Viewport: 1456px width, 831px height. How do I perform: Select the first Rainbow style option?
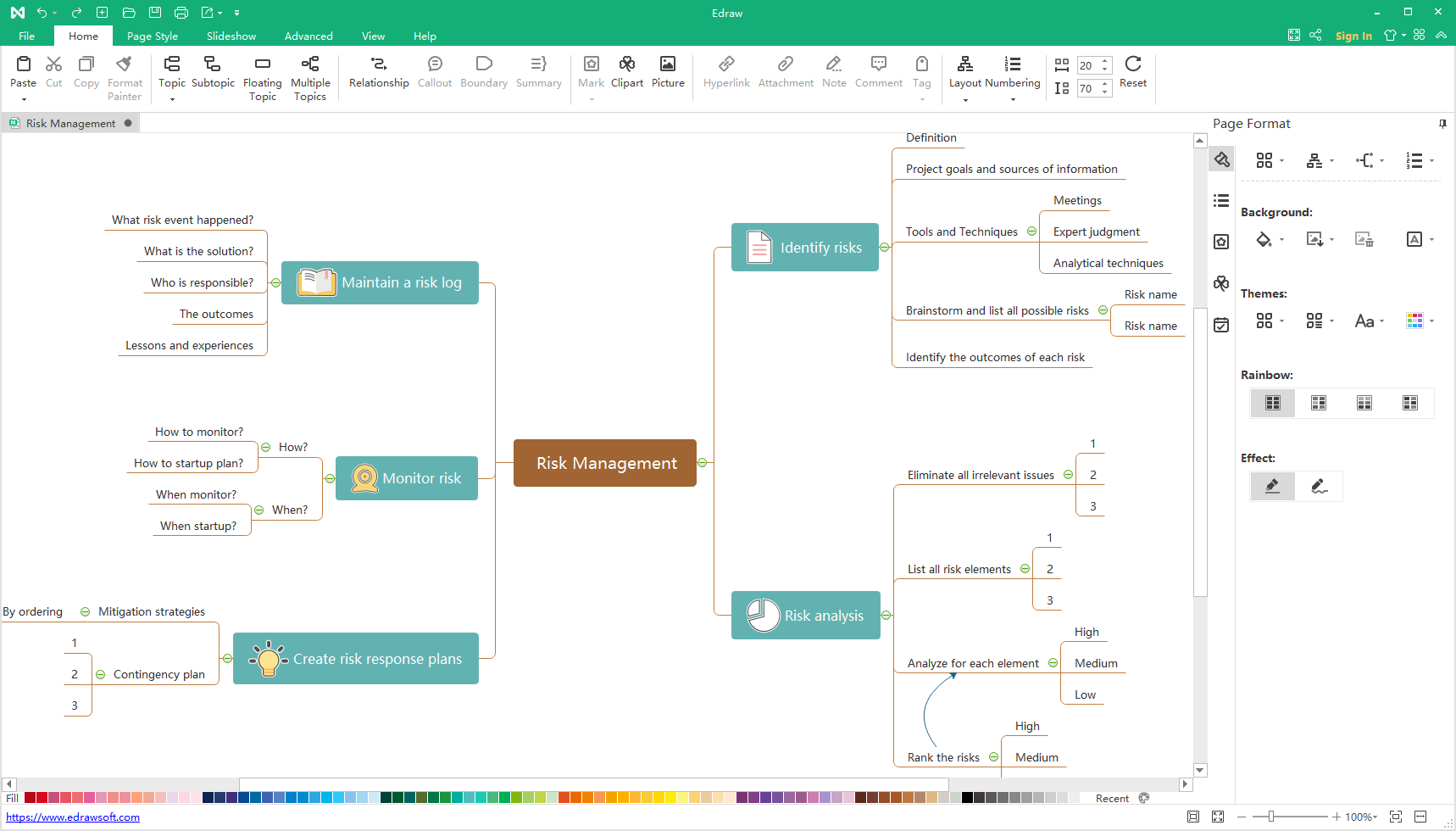tap(1272, 403)
